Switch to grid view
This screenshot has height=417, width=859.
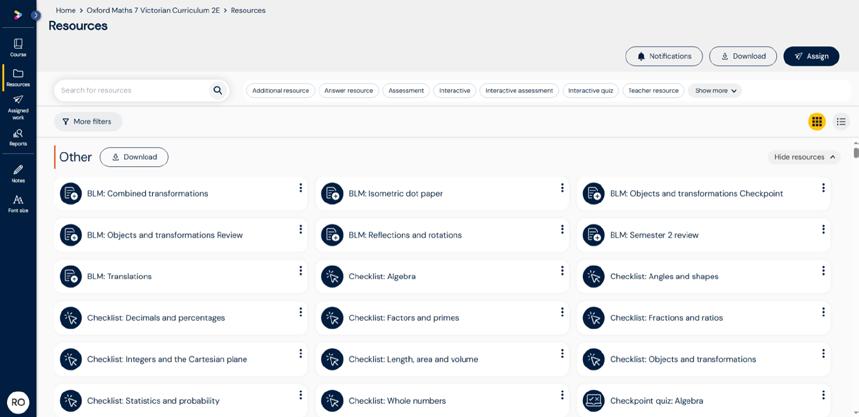tap(817, 122)
